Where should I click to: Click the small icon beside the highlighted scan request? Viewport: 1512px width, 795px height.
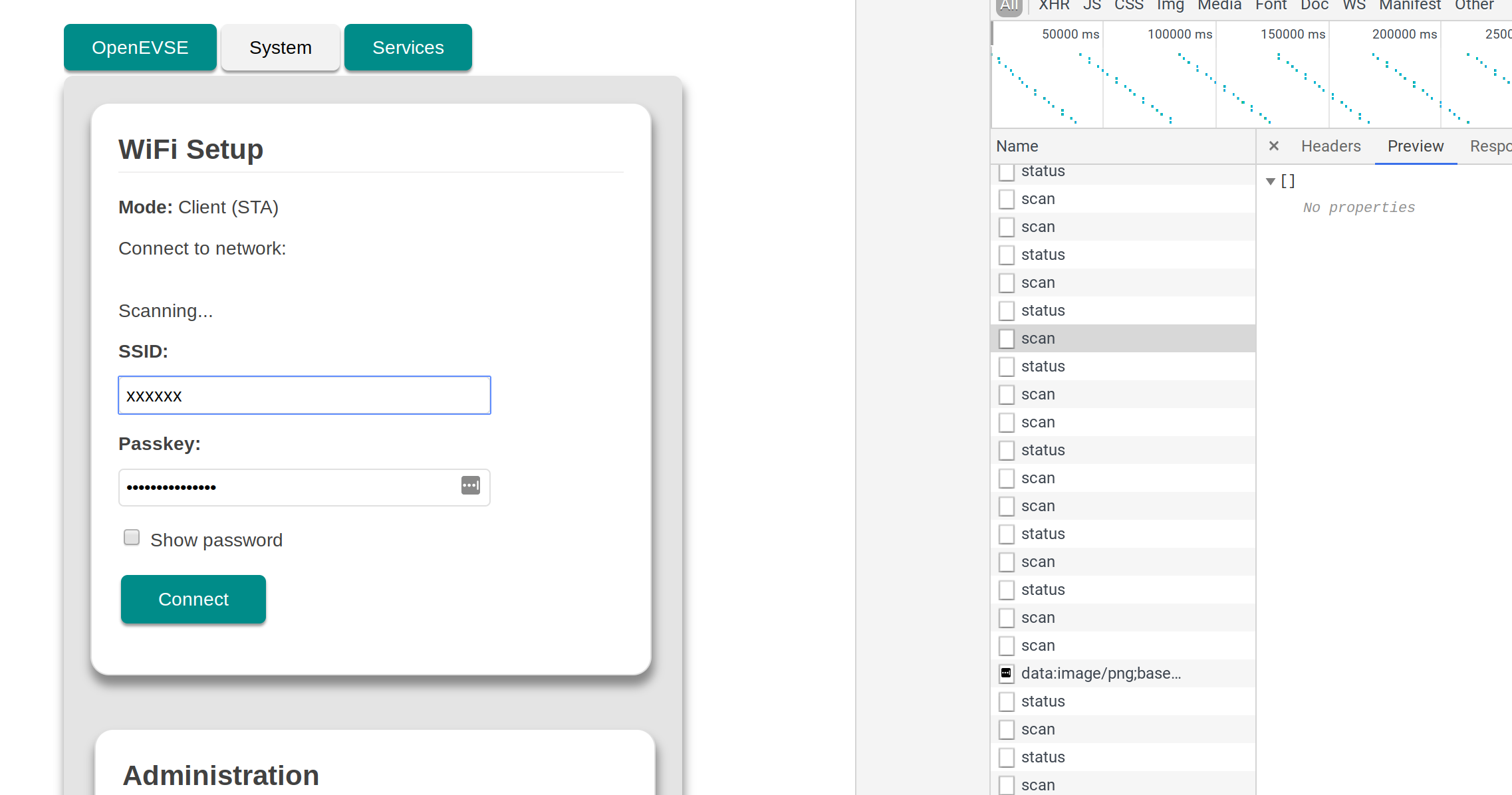[x=1006, y=338]
